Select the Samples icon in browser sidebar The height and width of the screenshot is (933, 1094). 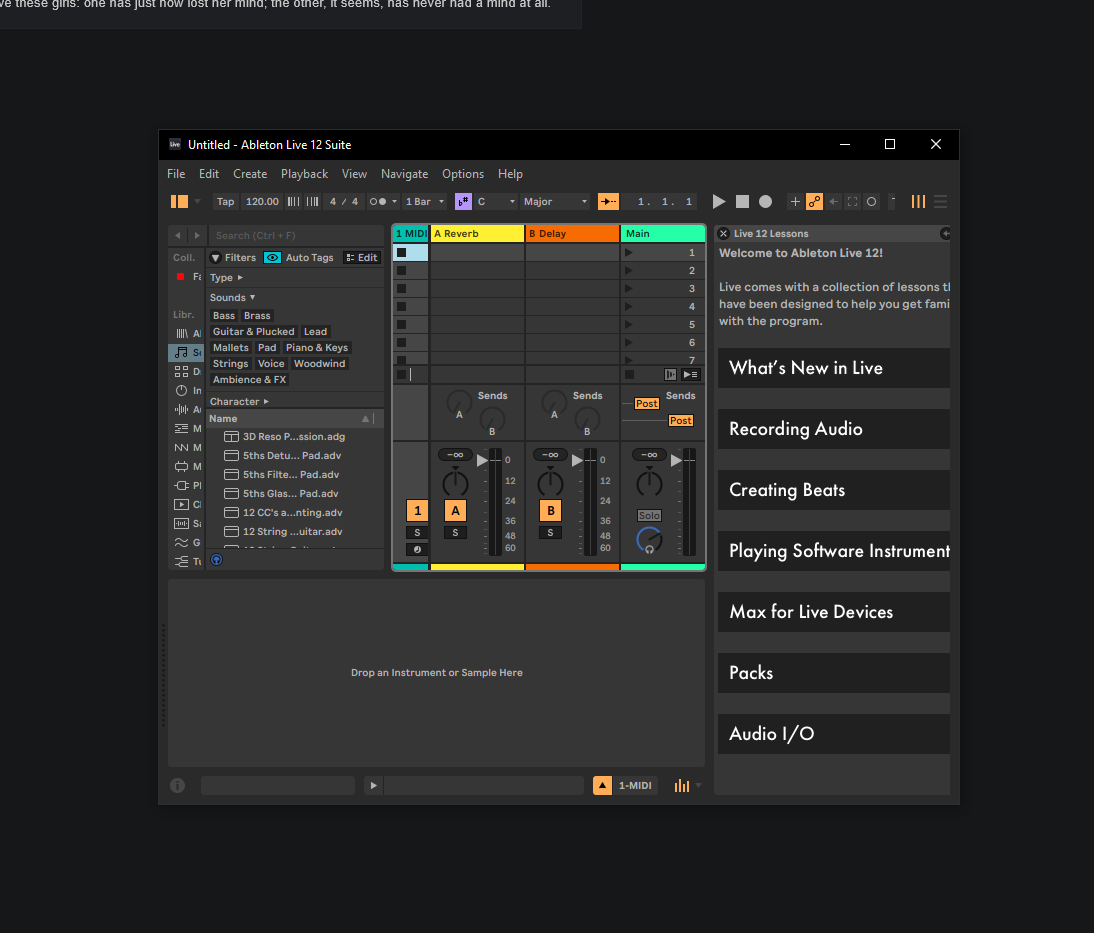point(181,523)
